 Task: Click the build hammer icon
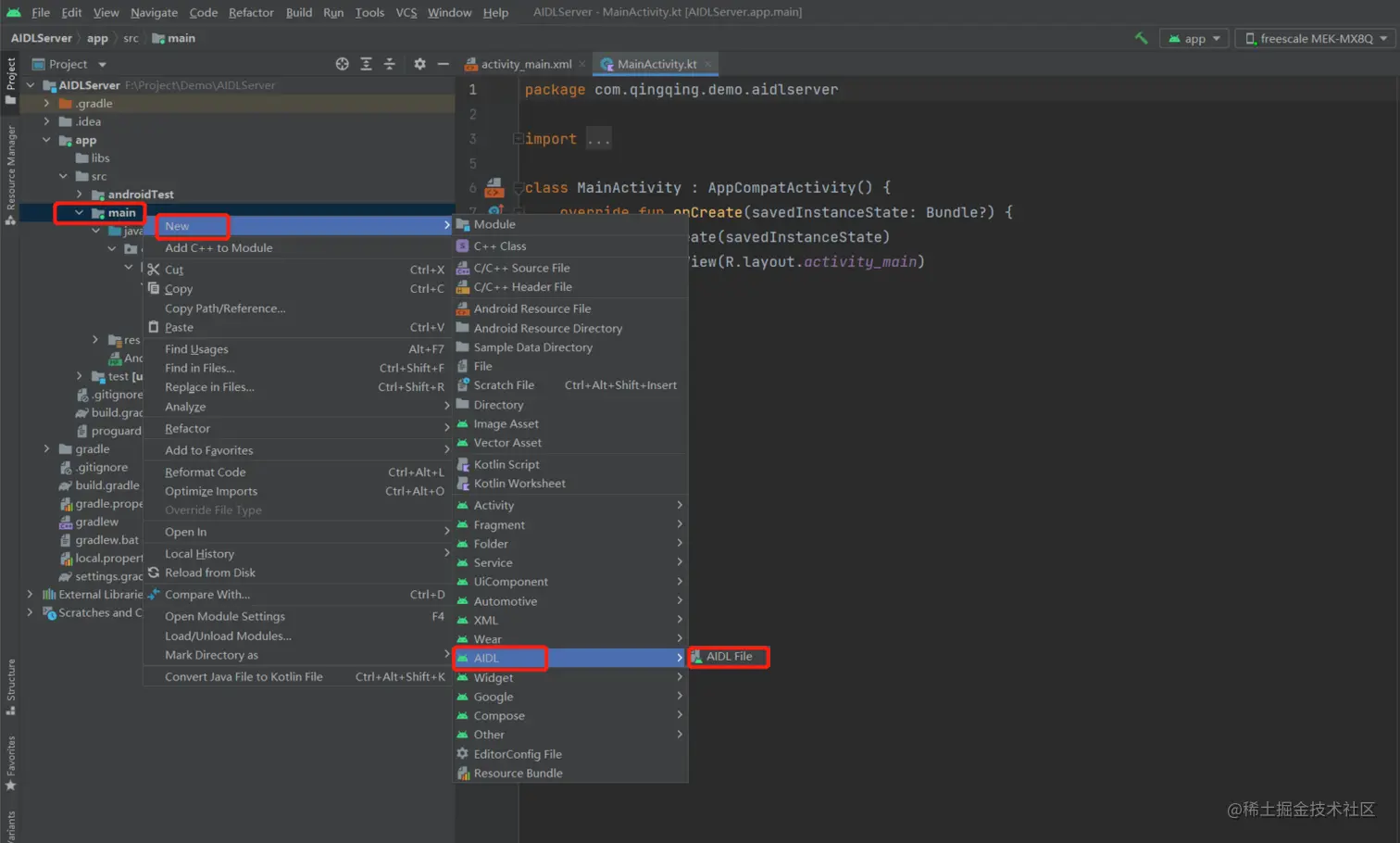(1141, 38)
